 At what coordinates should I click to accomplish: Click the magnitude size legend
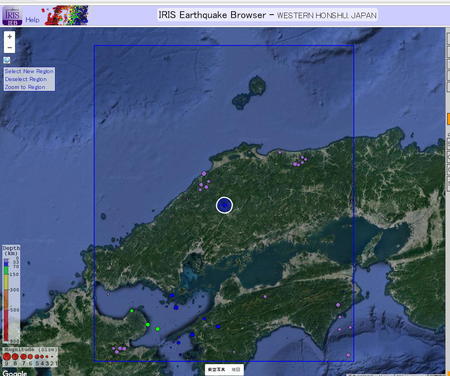coord(30,357)
